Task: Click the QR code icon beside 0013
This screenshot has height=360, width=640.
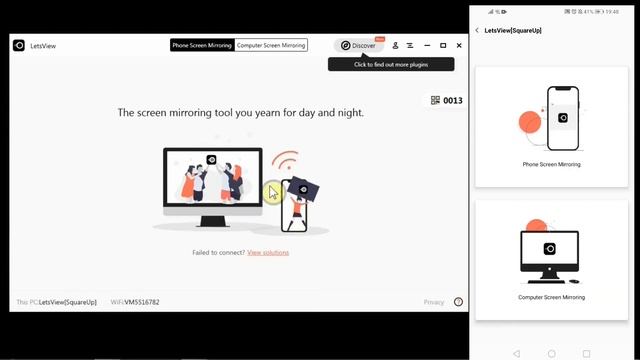Action: click(x=435, y=100)
